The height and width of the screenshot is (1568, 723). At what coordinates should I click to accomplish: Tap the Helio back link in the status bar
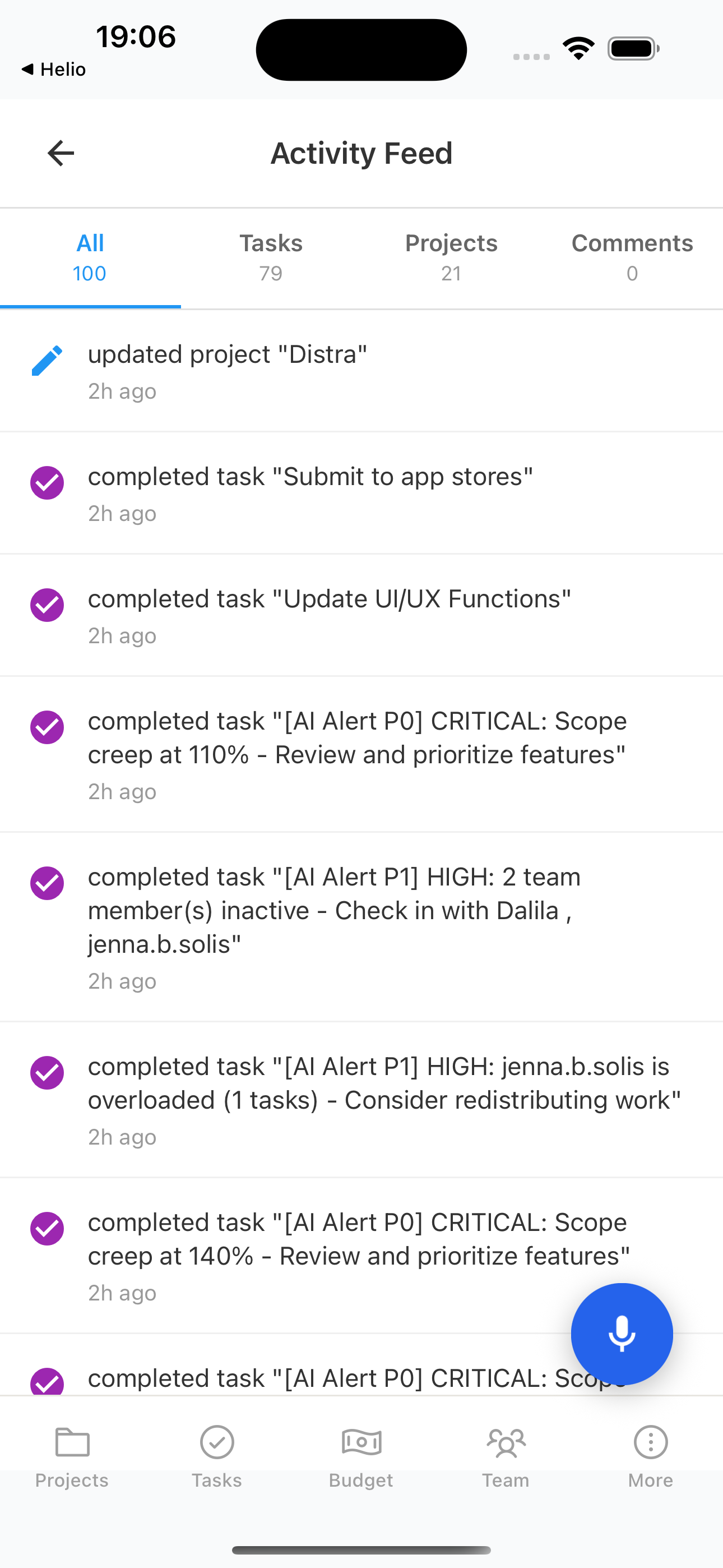54,69
